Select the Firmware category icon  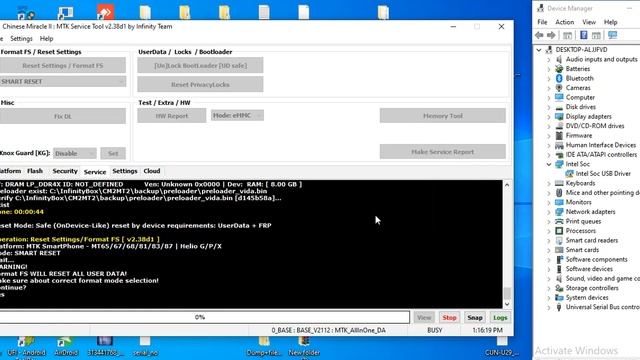click(x=559, y=136)
